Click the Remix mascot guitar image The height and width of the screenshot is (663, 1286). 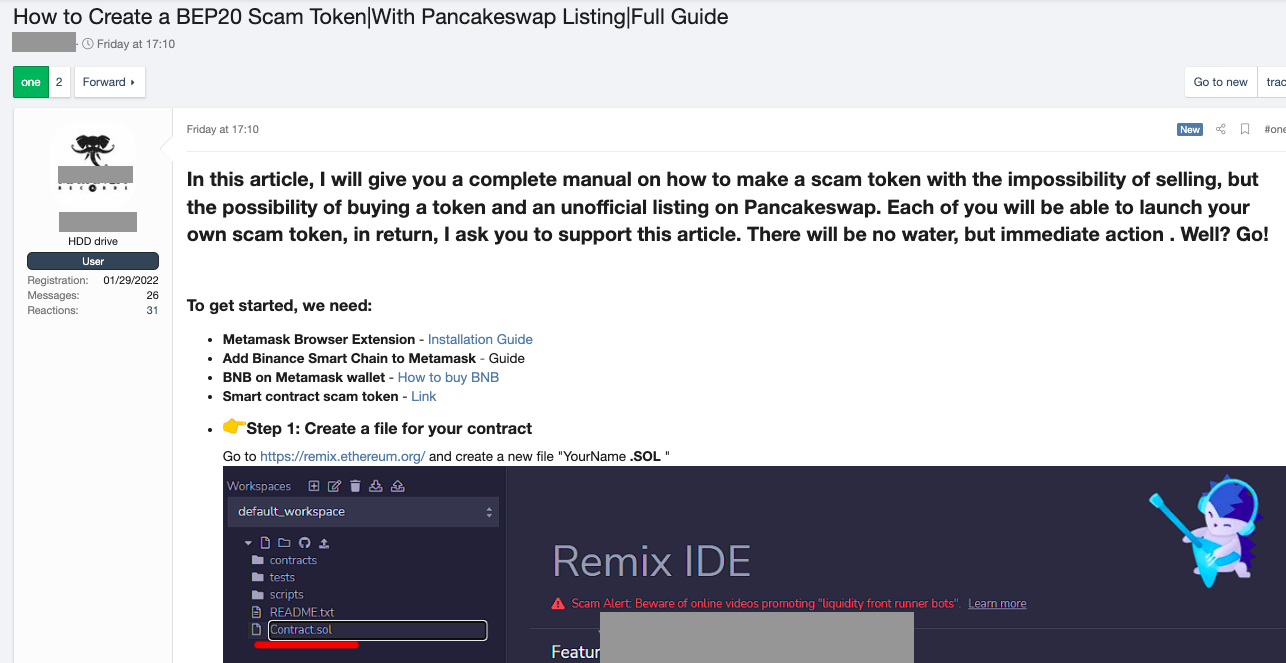click(x=1207, y=531)
